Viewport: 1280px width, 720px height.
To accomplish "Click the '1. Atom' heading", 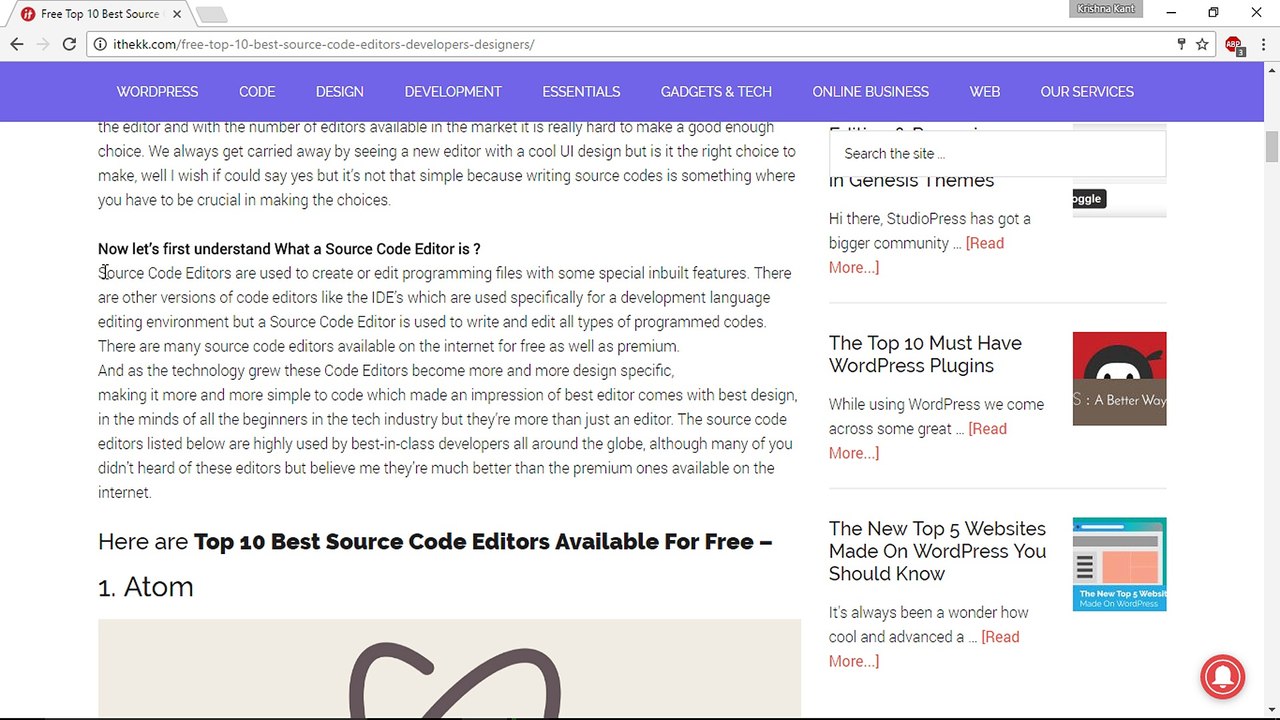I will pos(146,587).
